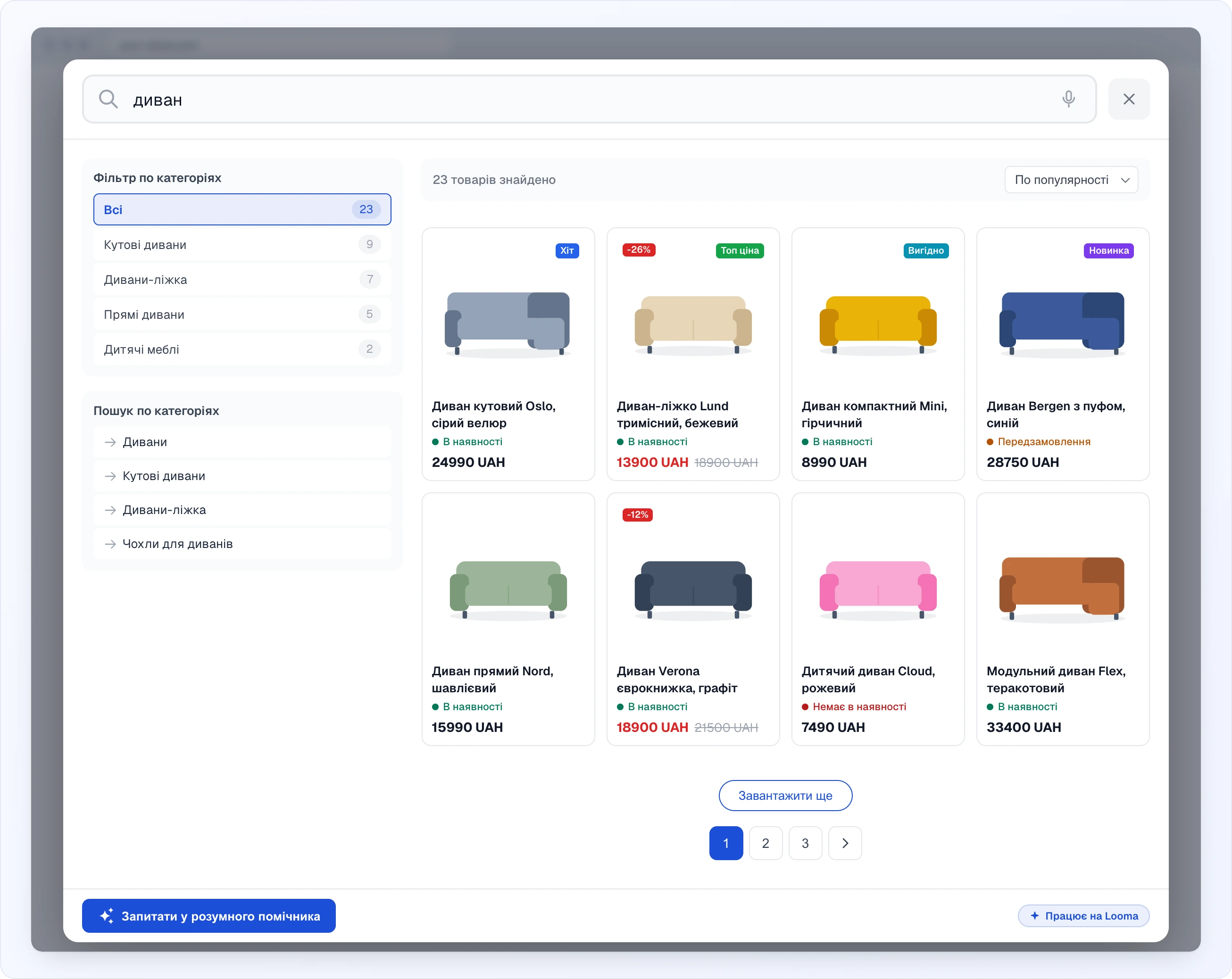Select the Всі category filter
This screenshot has width=1232, height=979.
tap(242, 210)
